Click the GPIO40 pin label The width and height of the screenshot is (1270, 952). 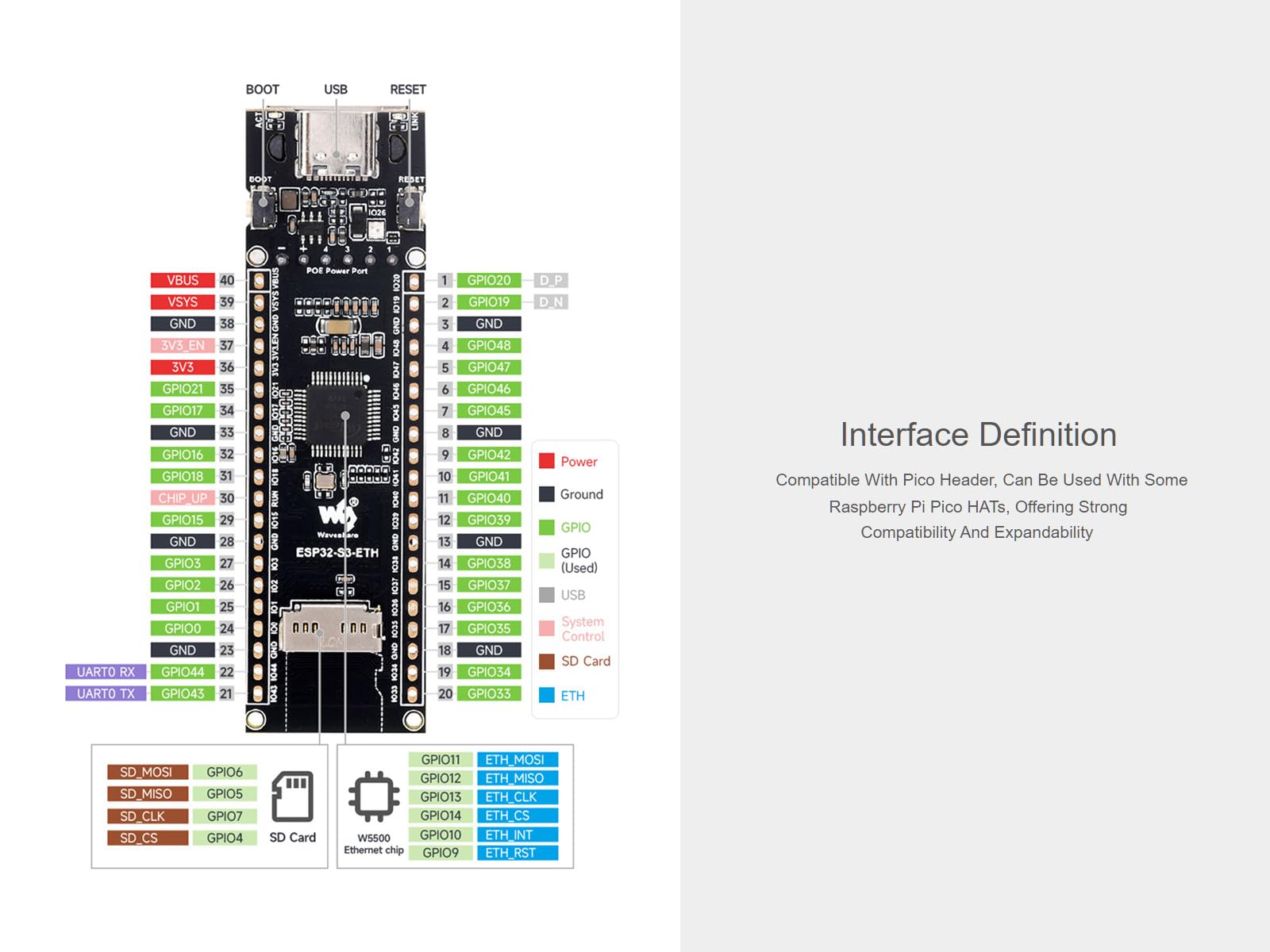pyautogui.click(x=489, y=498)
